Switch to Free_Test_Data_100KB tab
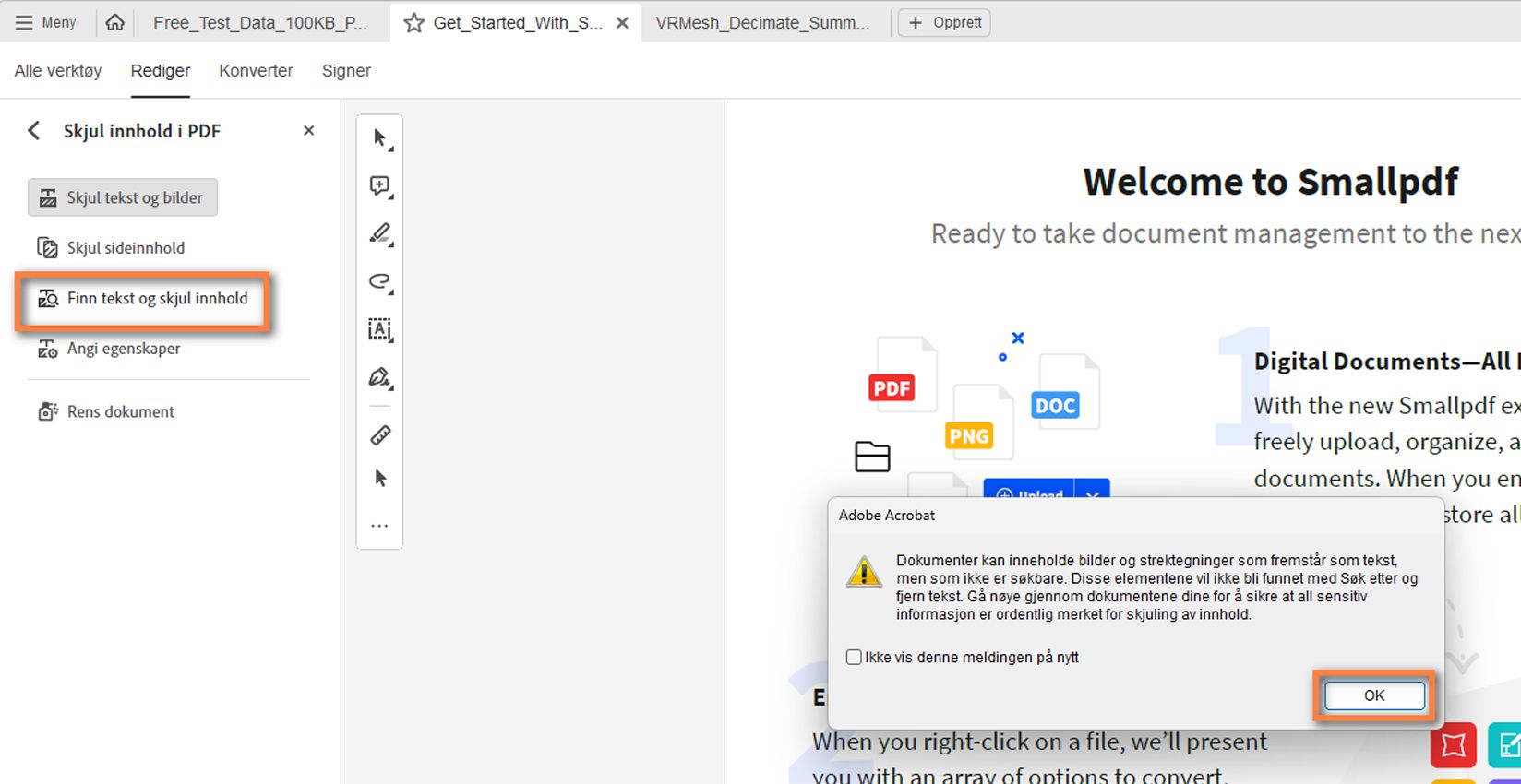The height and width of the screenshot is (784, 1521). (259, 22)
